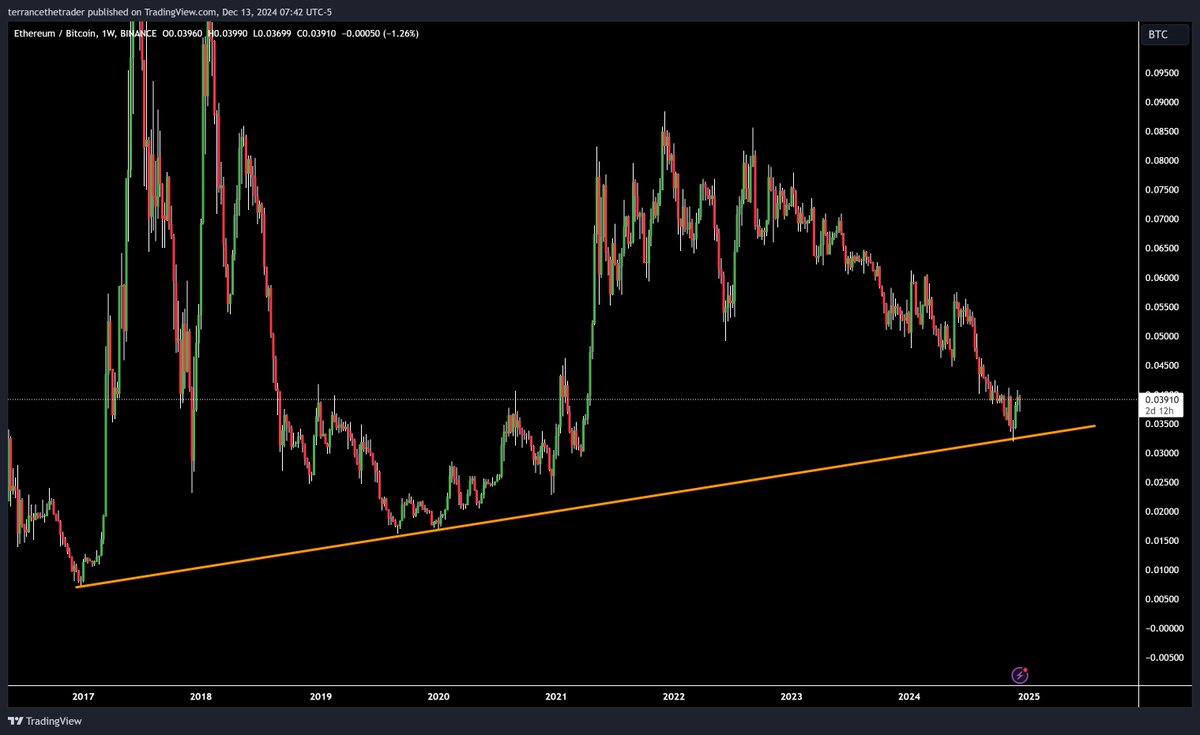Screen dimensions: 1200x735
Task: Click the 2017 label on time axis
Action: tap(83, 696)
